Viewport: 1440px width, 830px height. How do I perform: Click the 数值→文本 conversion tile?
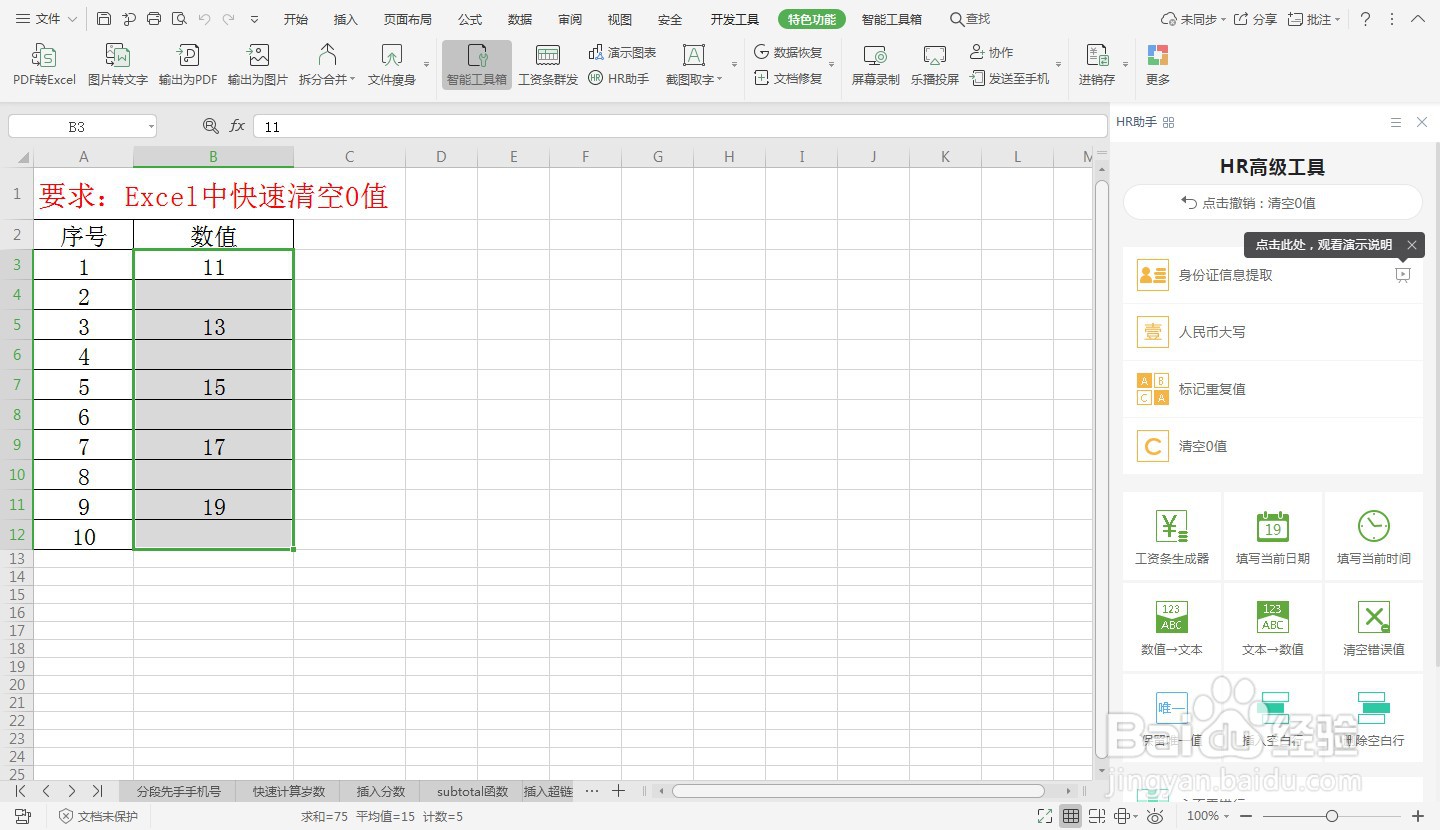coord(1172,627)
